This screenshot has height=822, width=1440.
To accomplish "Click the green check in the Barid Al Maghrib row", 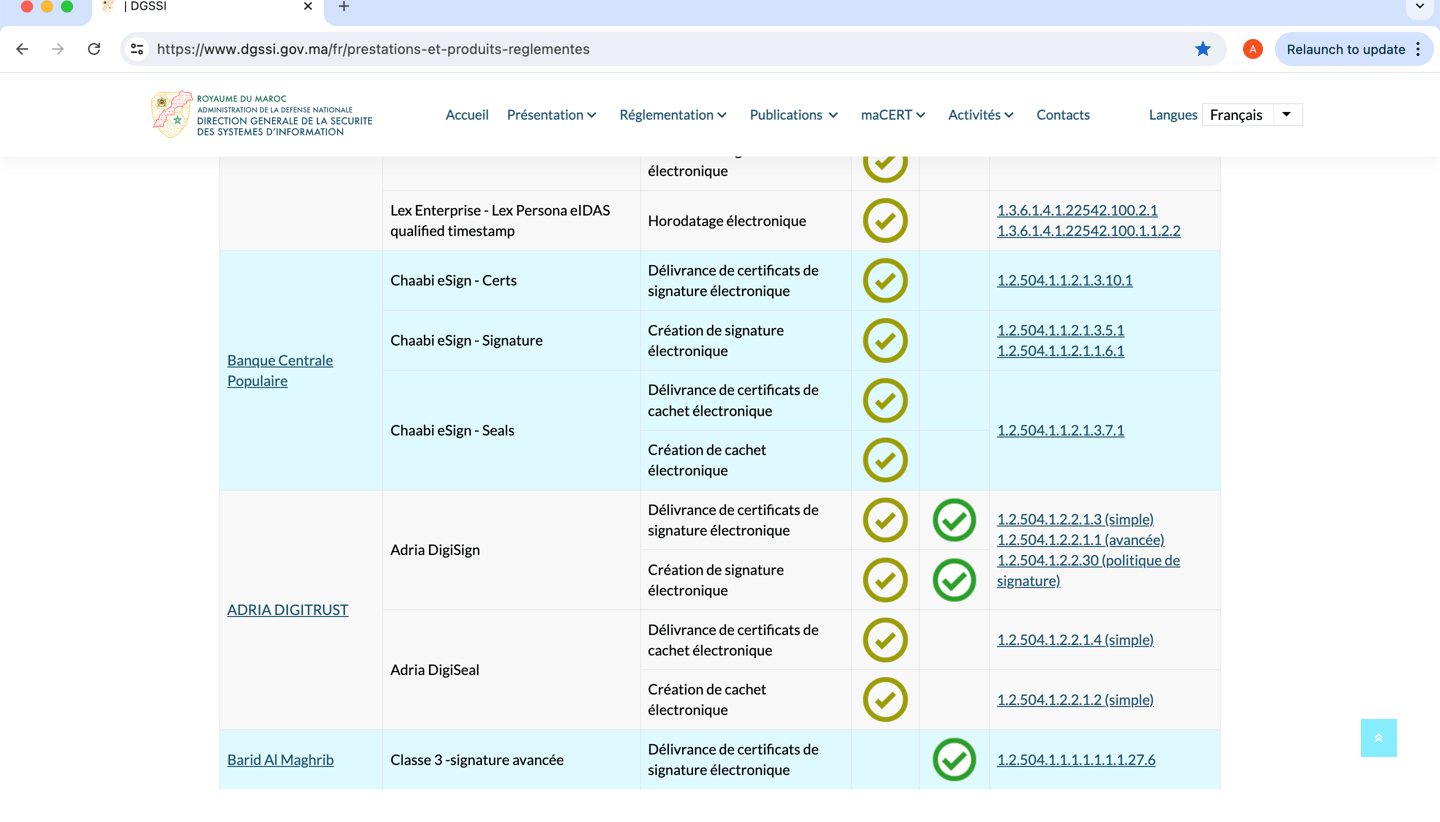I will (x=954, y=760).
